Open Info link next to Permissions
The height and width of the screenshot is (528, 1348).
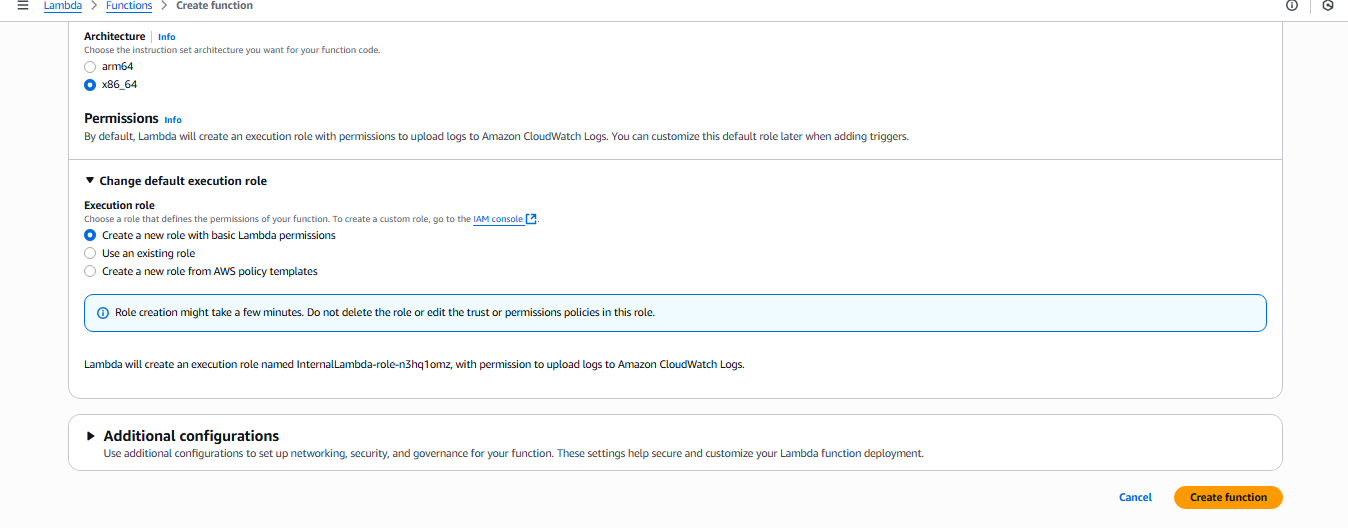point(173,120)
